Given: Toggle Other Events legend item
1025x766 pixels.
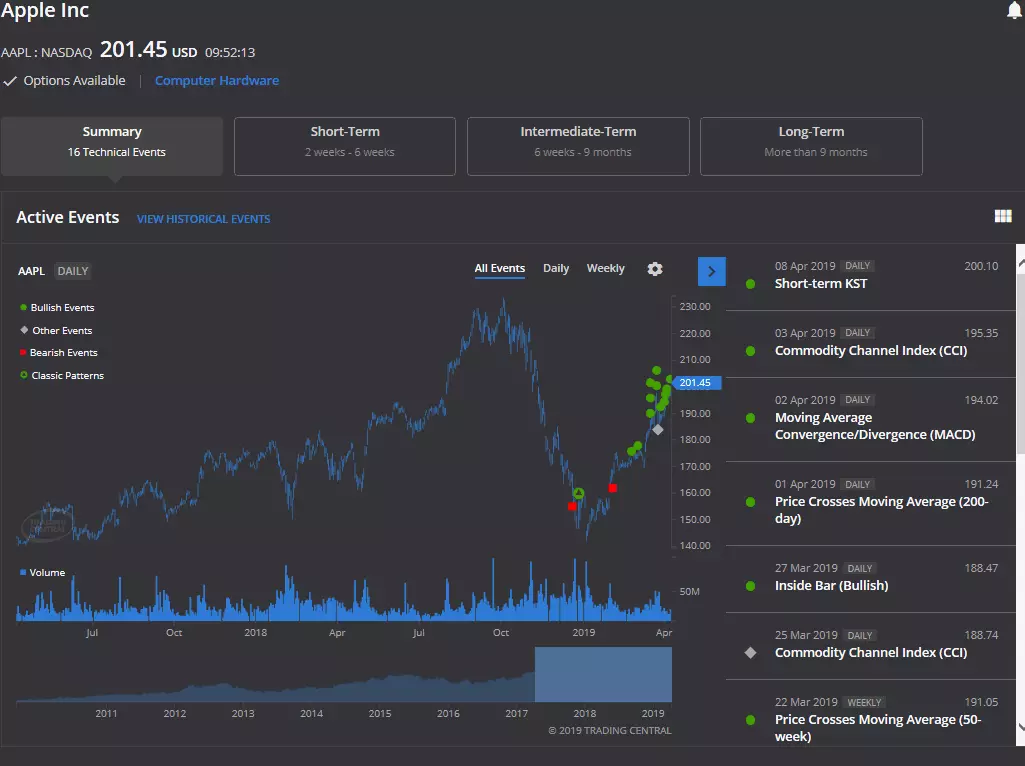Looking at the screenshot, I should pyautogui.click(x=56, y=330).
